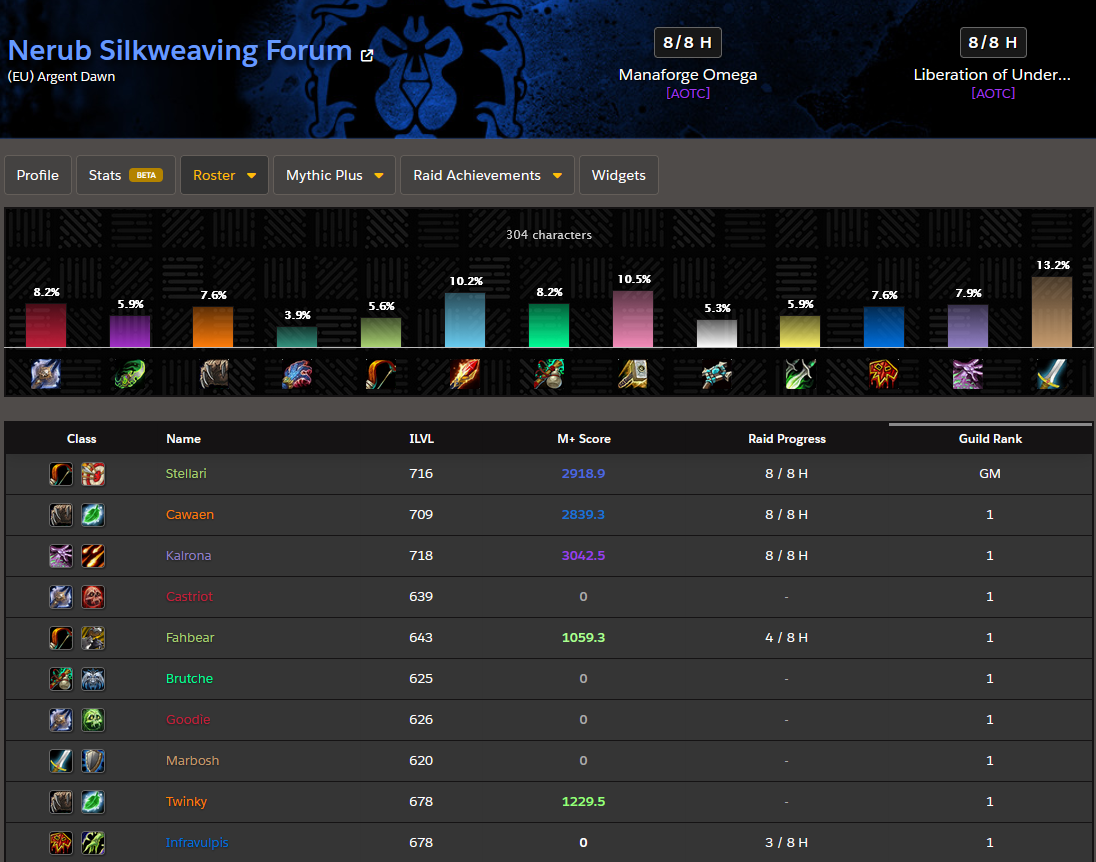Click the Paladin class icon in chart

click(633, 374)
